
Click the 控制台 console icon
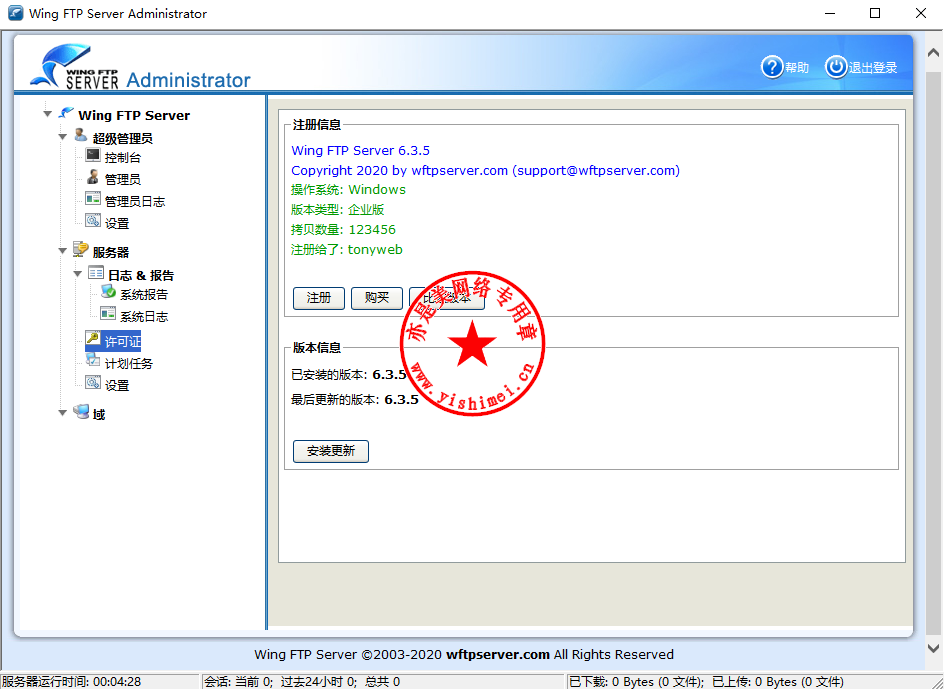93,155
